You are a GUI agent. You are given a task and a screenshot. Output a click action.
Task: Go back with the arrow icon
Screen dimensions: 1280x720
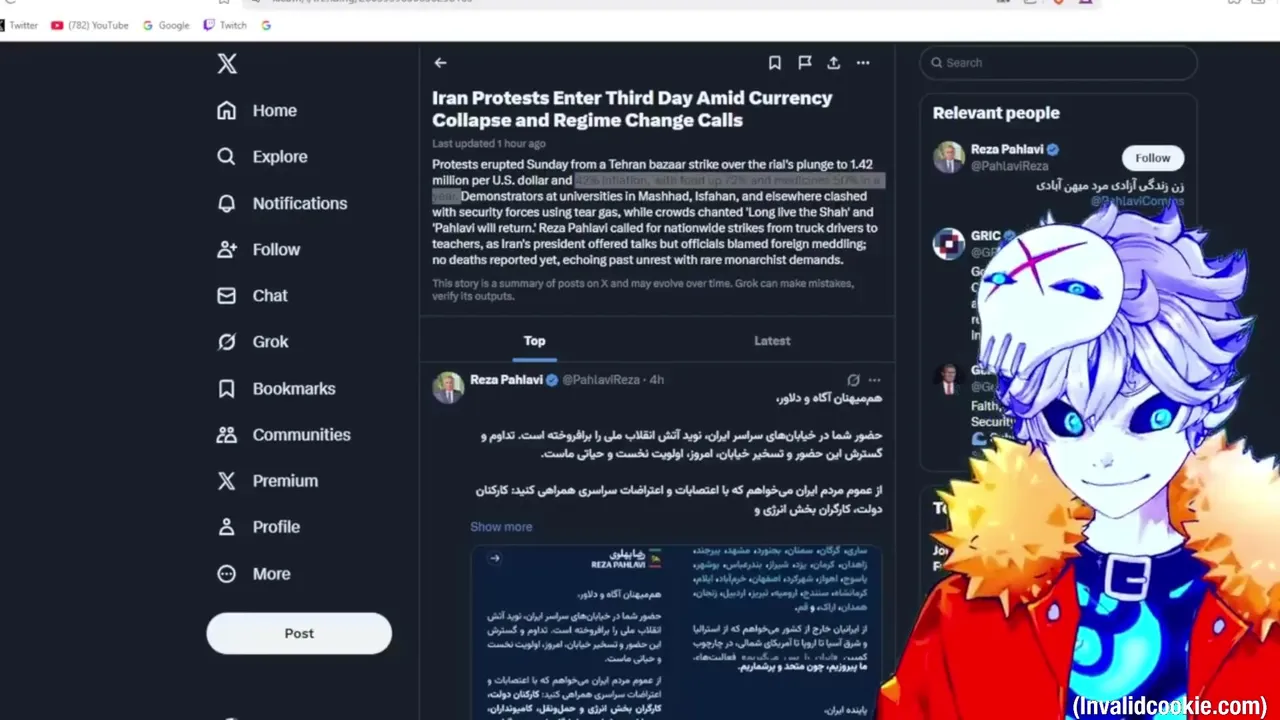tap(440, 63)
